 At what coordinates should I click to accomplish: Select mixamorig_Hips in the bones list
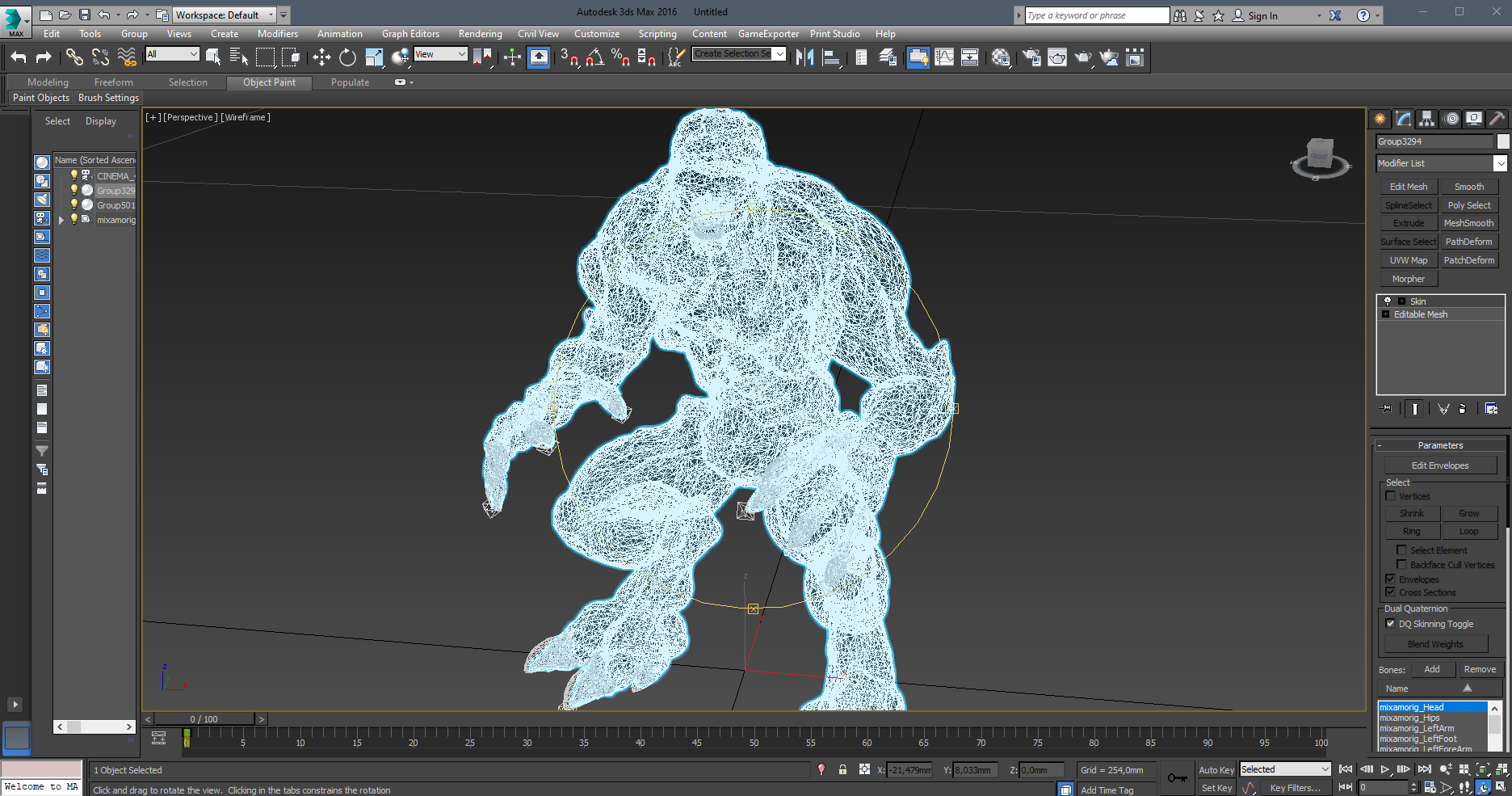click(1409, 718)
